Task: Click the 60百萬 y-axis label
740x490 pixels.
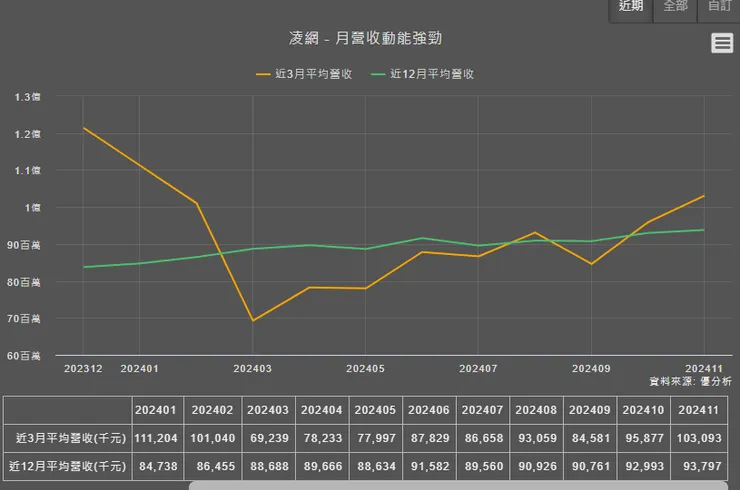Action: (24, 356)
